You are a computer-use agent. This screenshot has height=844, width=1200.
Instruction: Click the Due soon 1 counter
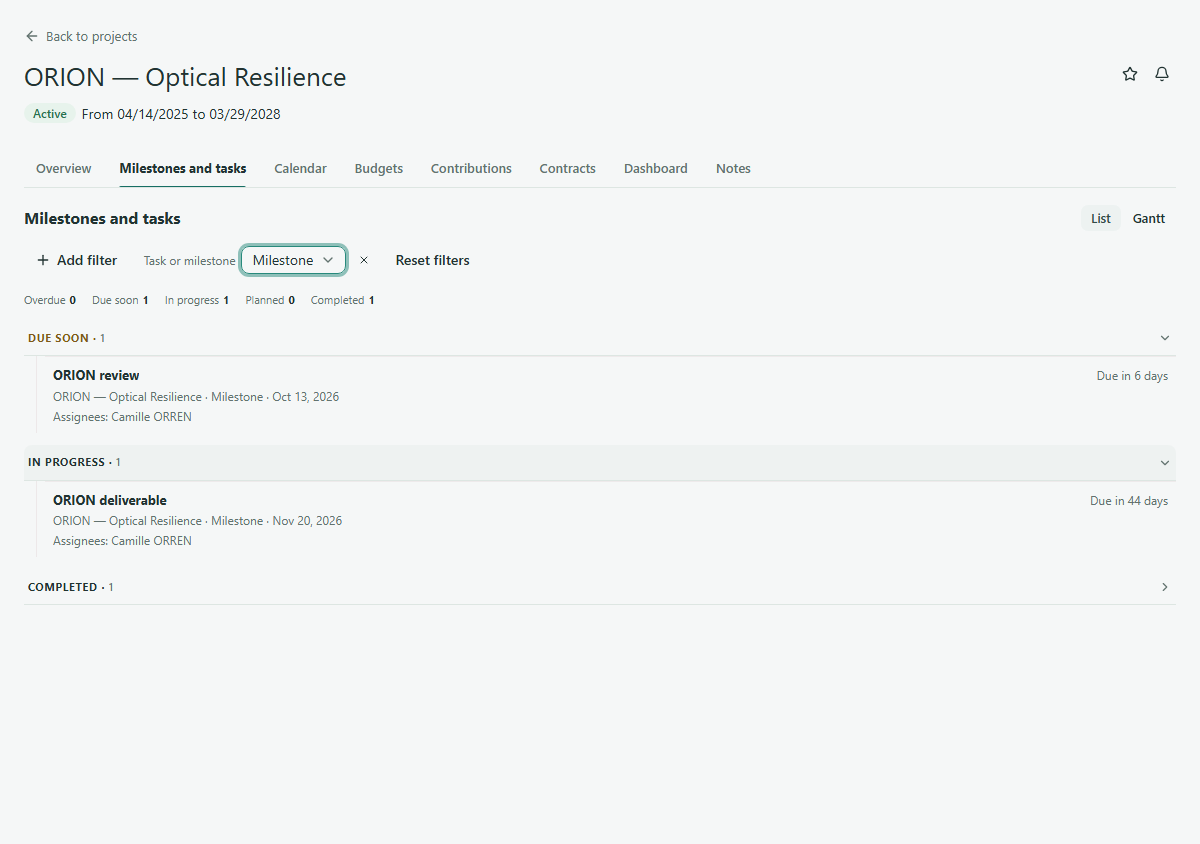(x=120, y=300)
